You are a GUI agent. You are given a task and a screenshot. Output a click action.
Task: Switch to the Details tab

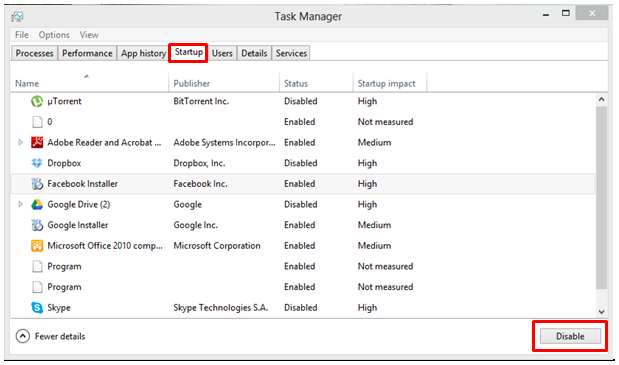point(254,53)
